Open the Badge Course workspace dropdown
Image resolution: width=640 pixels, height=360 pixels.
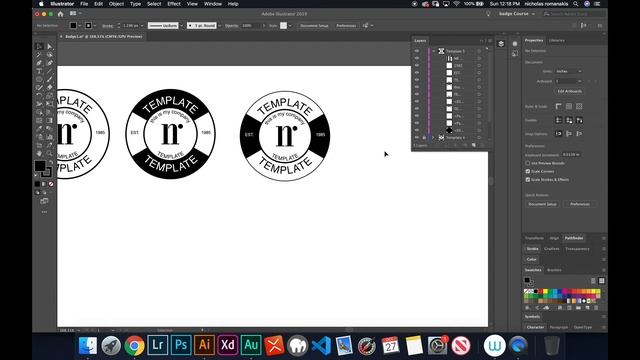tap(517, 14)
